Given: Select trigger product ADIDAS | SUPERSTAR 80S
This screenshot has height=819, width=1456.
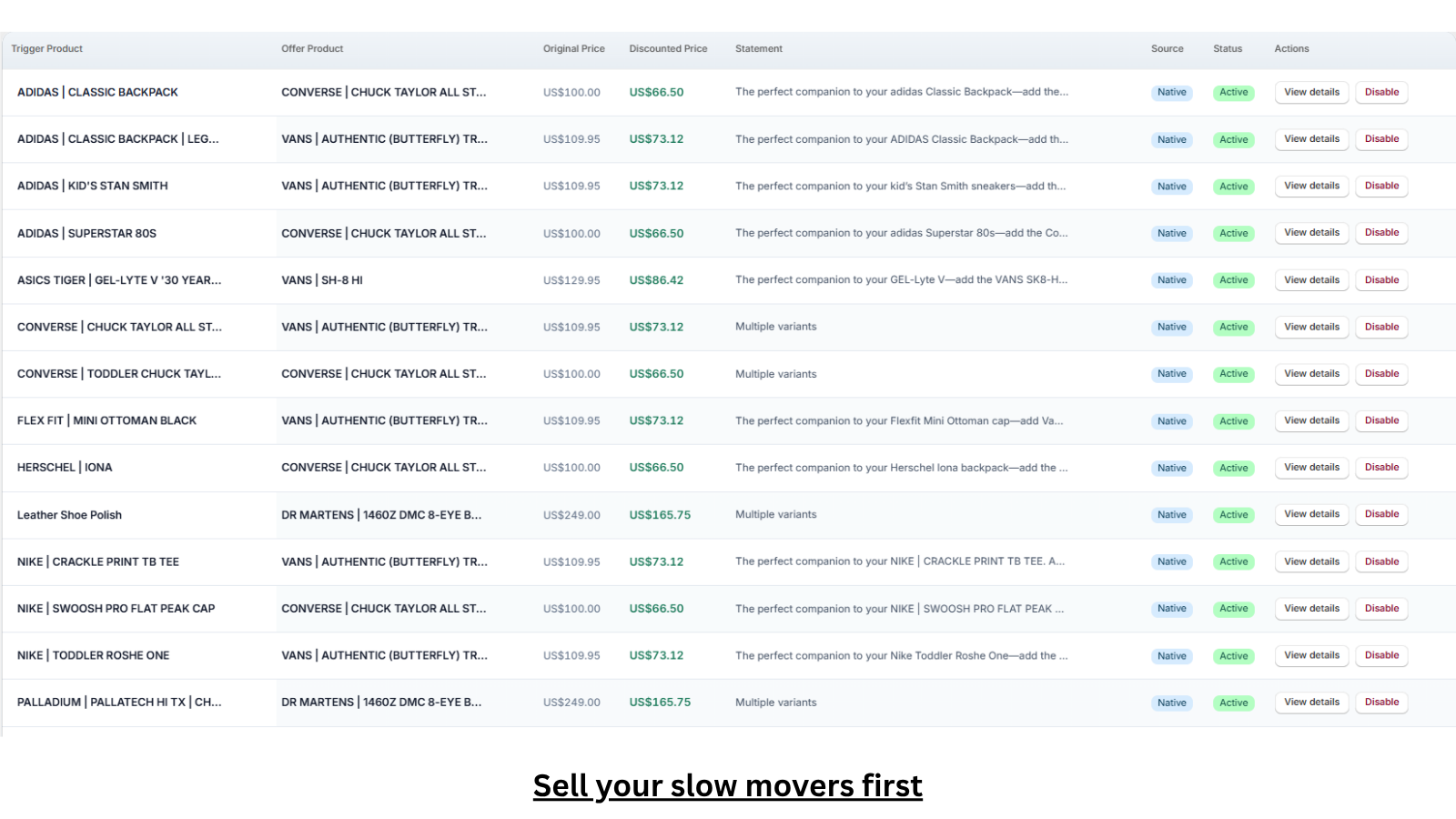Looking at the screenshot, I should [x=86, y=234].
